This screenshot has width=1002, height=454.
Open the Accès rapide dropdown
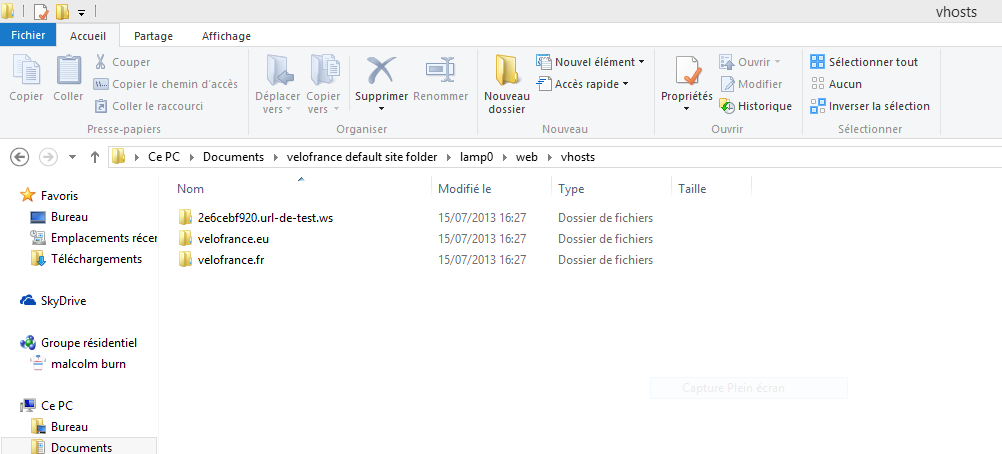(x=583, y=84)
